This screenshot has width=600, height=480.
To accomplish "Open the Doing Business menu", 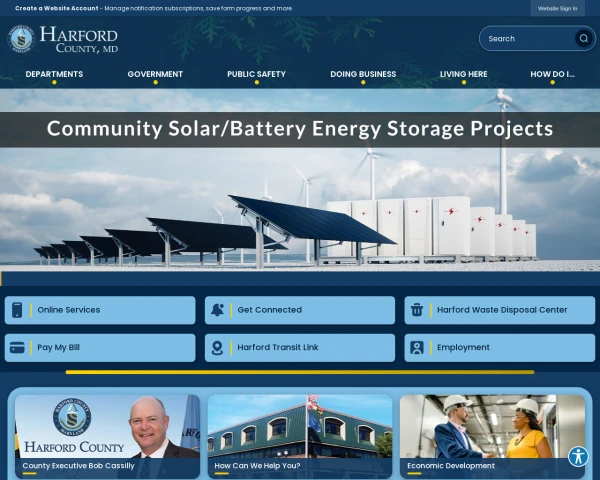I will pos(363,74).
